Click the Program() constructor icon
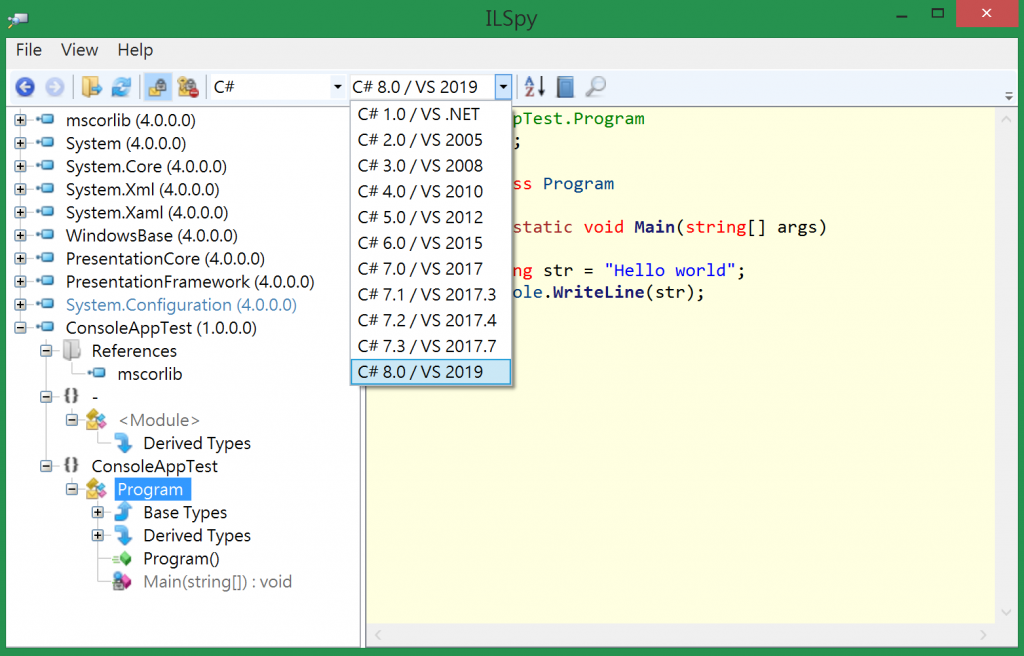The width and height of the screenshot is (1024, 656). pos(122,559)
